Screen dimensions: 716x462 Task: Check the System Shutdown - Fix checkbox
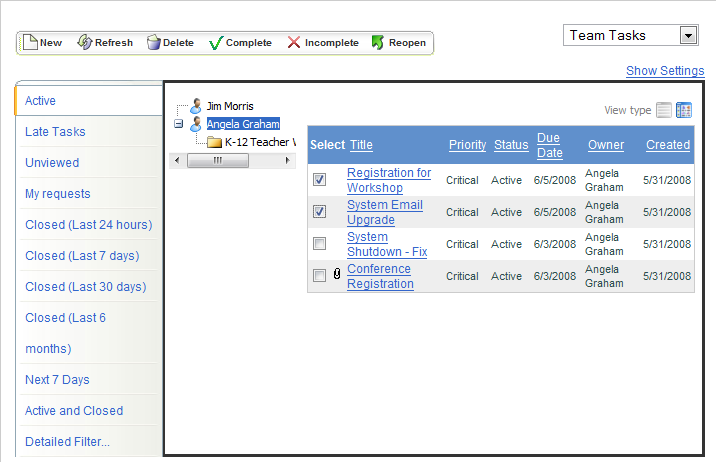[319, 244]
